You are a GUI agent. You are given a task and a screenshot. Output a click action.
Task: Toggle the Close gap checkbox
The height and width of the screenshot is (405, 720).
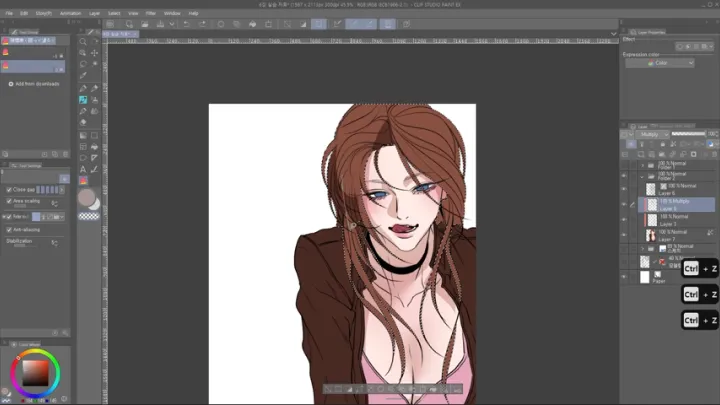9,190
